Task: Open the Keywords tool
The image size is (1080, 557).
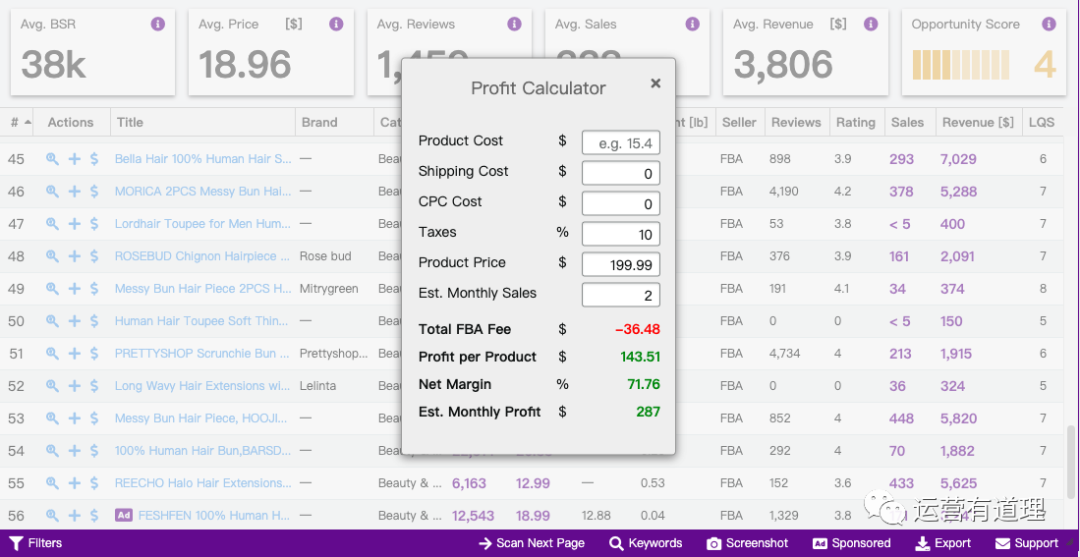Action: coord(646,543)
